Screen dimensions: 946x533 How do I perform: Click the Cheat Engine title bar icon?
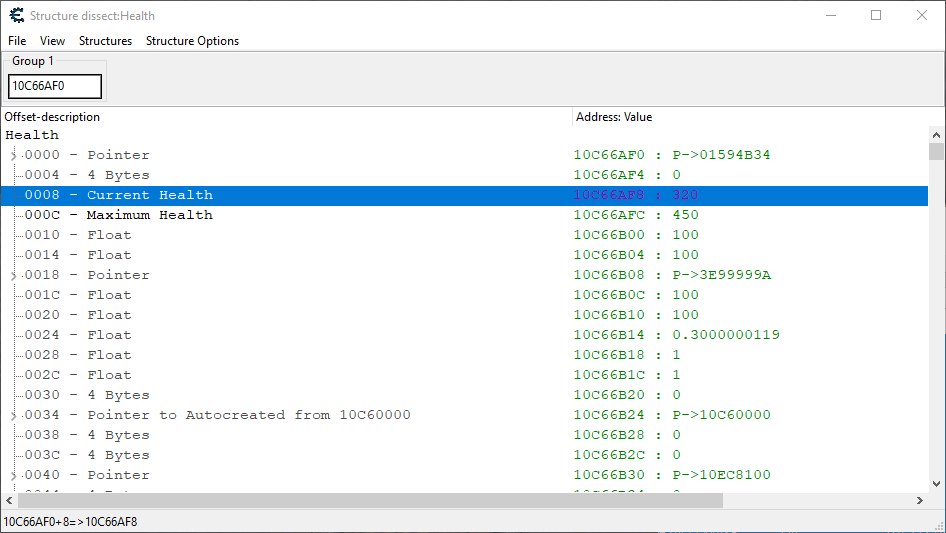point(16,15)
